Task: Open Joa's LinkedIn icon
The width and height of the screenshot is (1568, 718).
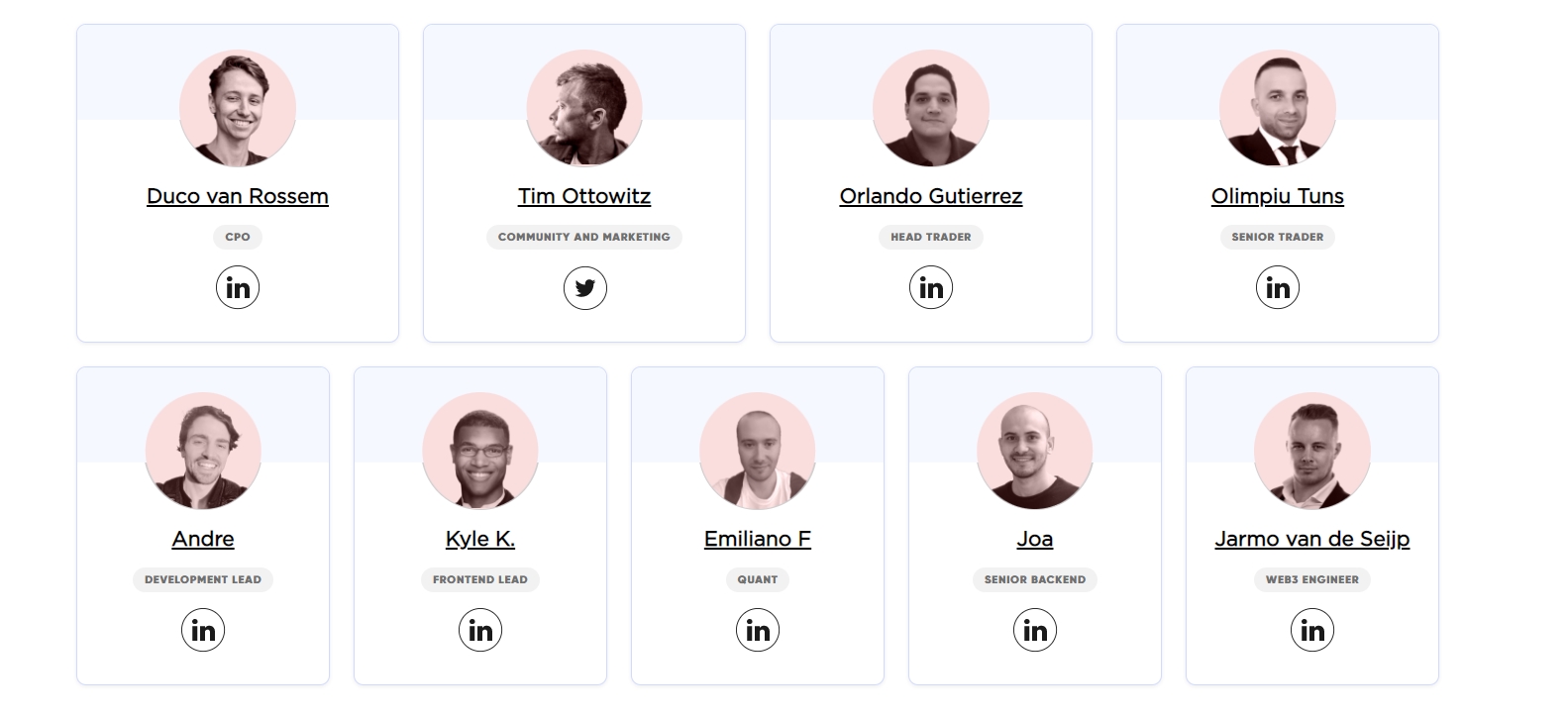Action: click(1035, 631)
